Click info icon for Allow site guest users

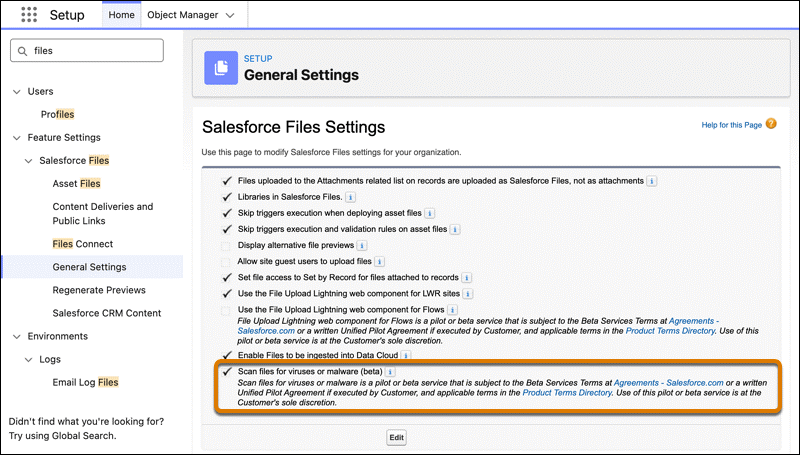tap(378, 261)
